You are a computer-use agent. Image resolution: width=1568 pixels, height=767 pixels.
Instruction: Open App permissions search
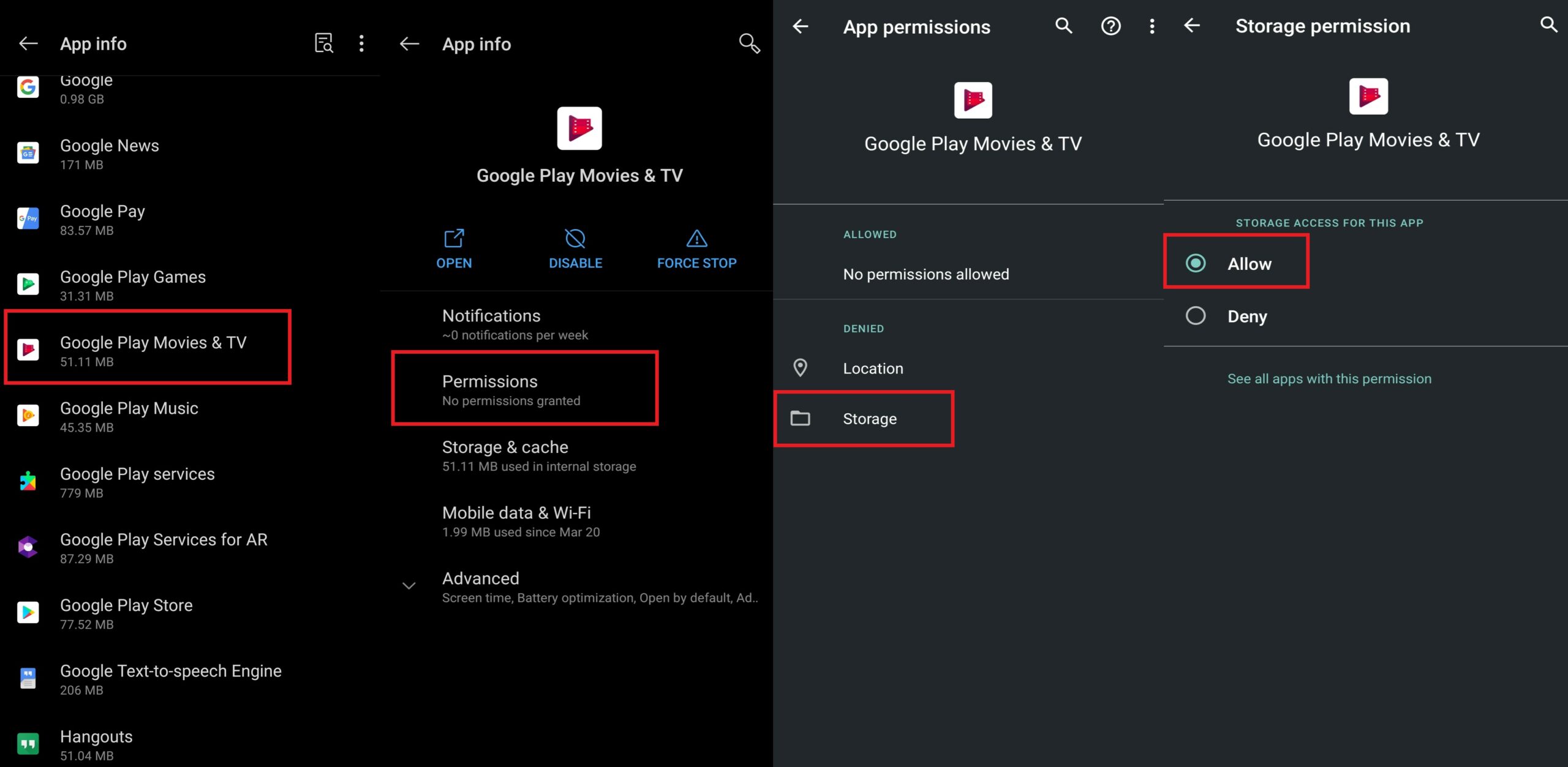(1063, 27)
